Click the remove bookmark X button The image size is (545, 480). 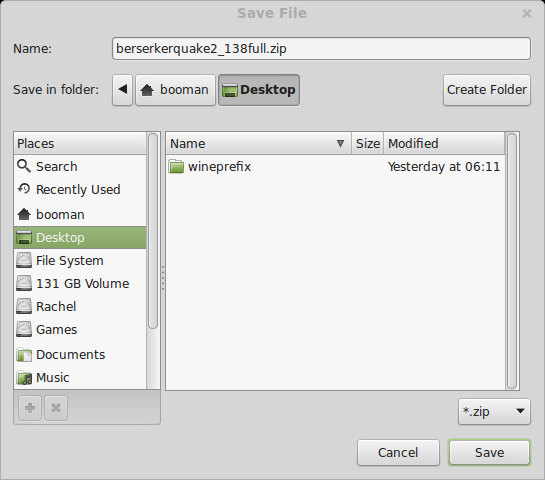pyautogui.click(x=56, y=408)
